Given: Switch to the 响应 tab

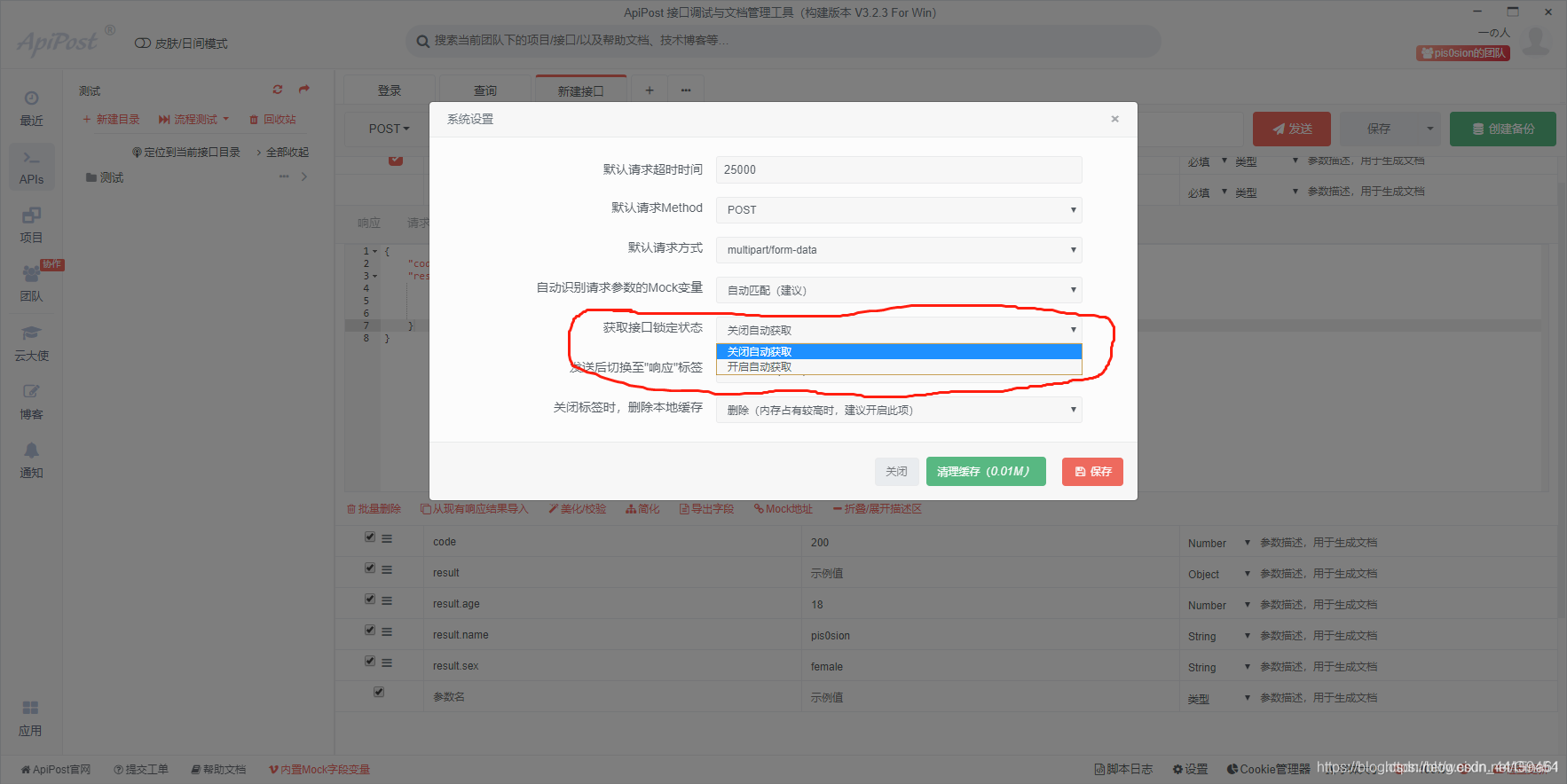Looking at the screenshot, I should [369, 223].
